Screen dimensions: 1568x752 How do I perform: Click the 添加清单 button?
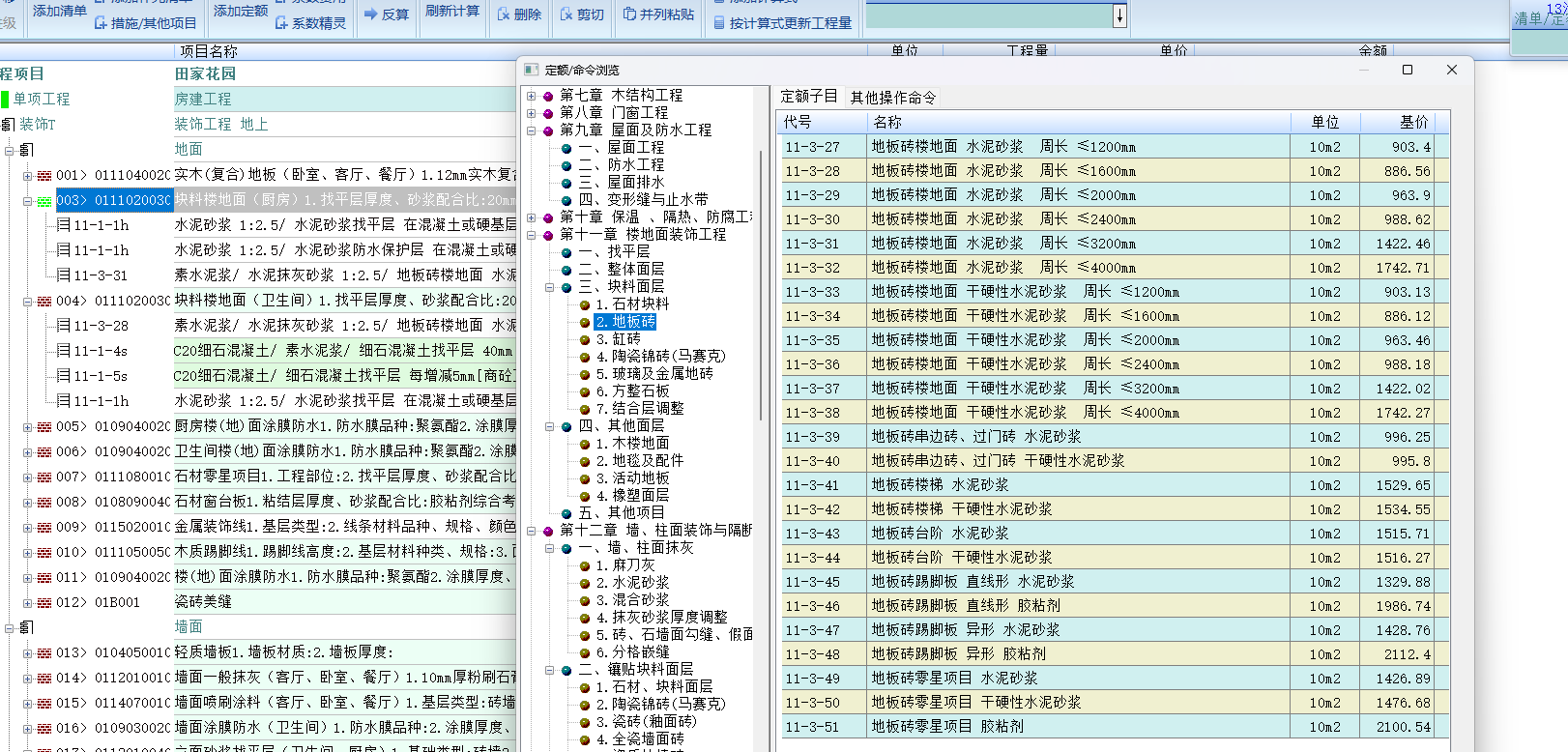coord(59,11)
